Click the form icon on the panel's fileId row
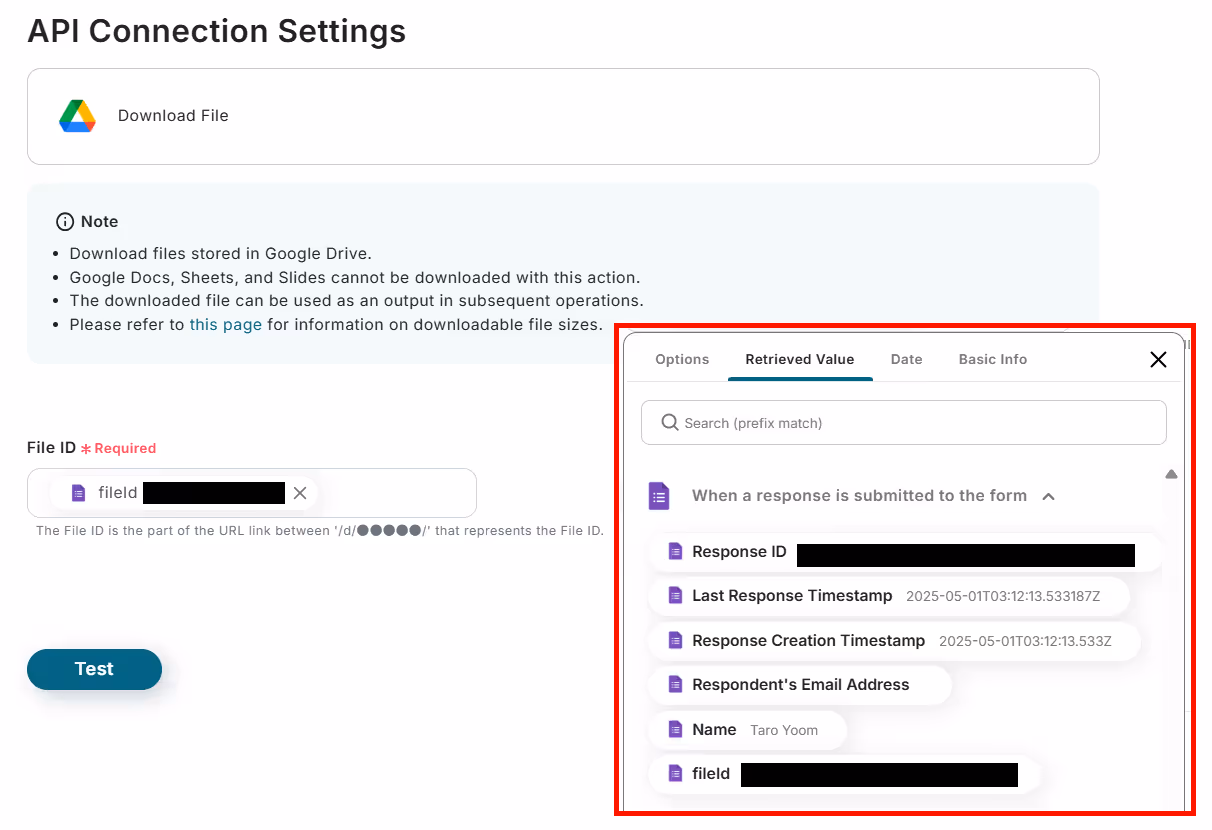Viewport: 1212px width, 830px height. pos(676,774)
